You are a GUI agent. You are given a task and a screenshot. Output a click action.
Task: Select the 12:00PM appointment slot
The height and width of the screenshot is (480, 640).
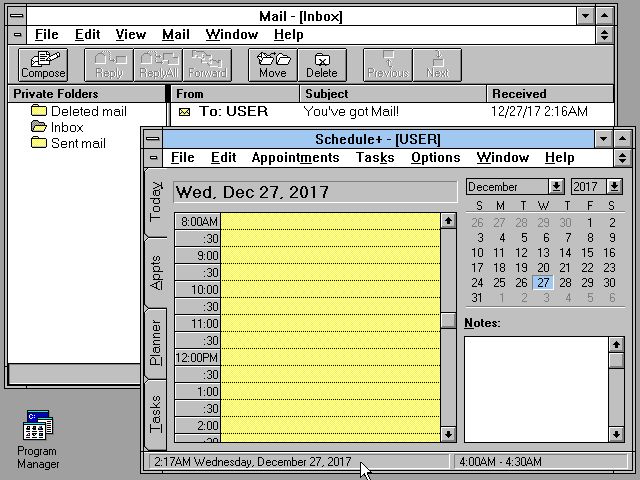click(330, 358)
